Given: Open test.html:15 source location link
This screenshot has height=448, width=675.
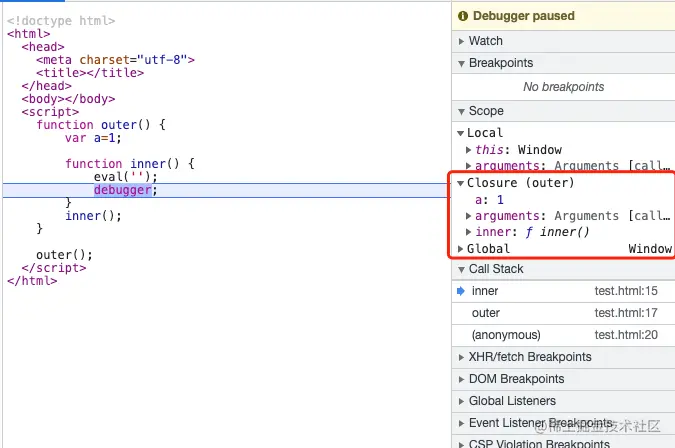Looking at the screenshot, I should pos(626,291).
